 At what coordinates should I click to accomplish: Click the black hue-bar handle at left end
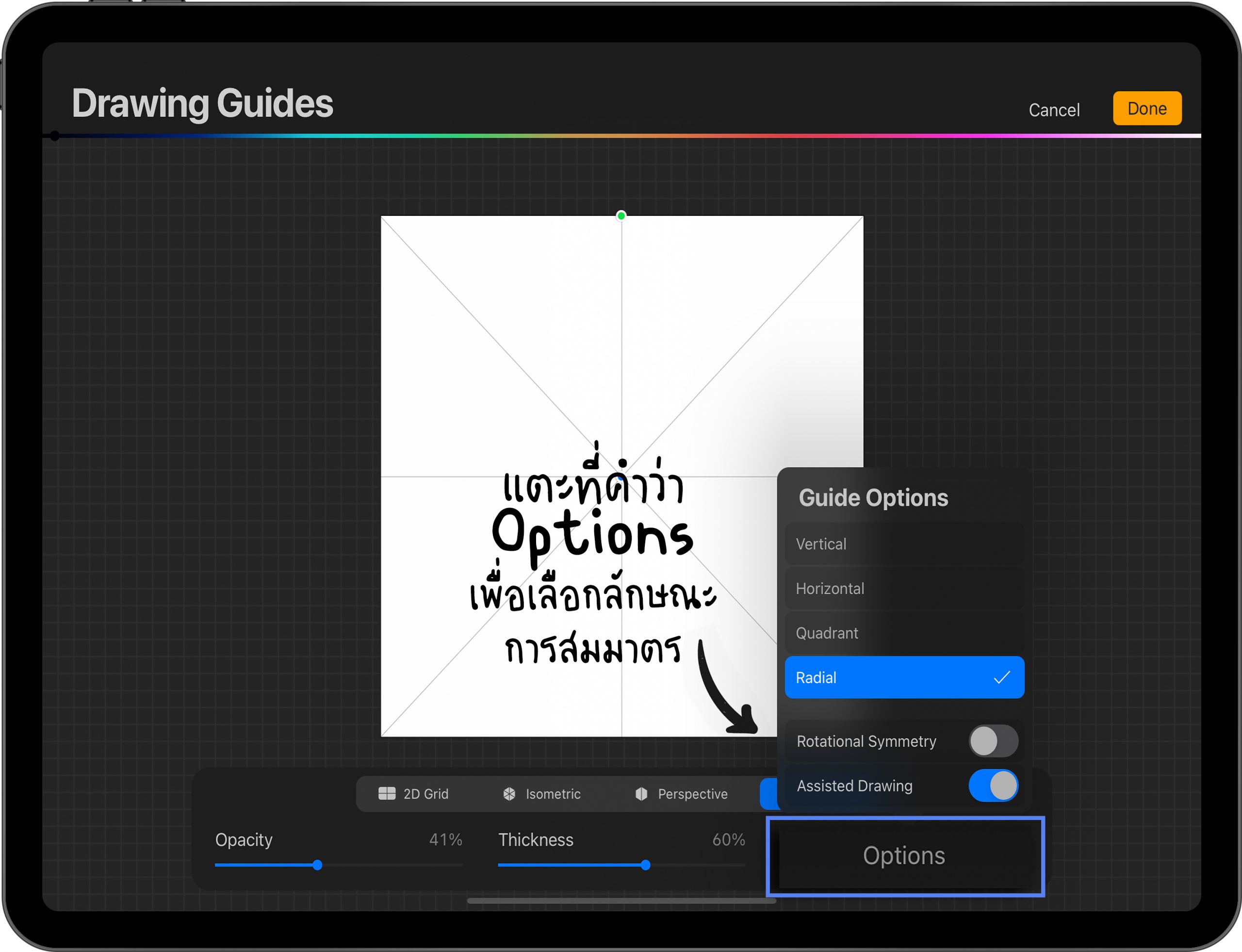click(54, 136)
